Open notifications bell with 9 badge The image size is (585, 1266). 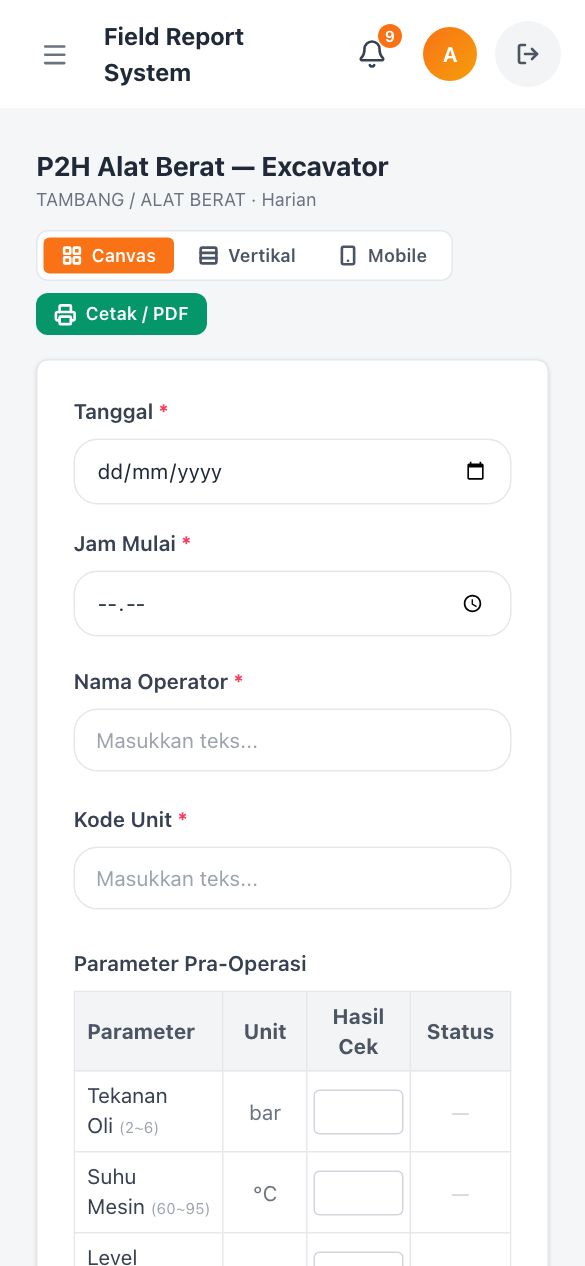pyautogui.click(x=372, y=54)
